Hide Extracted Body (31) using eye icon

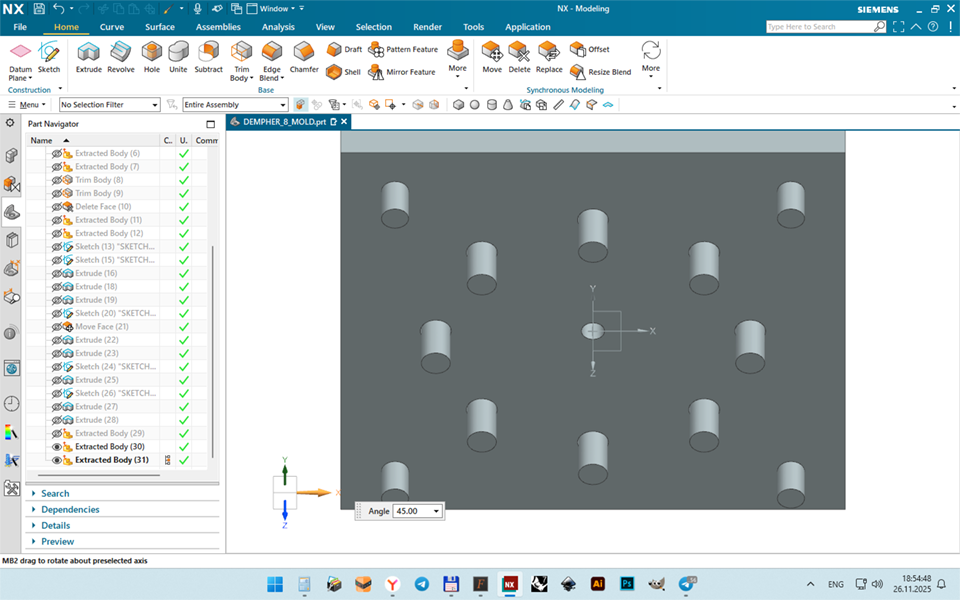(57, 460)
